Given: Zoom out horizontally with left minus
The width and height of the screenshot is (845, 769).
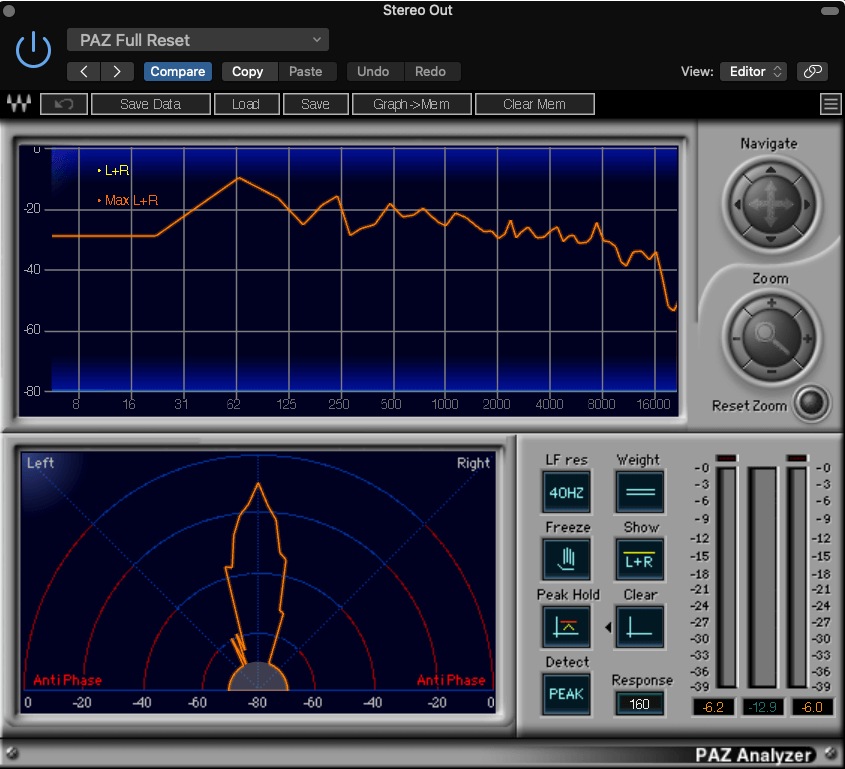Looking at the screenshot, I should [x=736, y=338].
